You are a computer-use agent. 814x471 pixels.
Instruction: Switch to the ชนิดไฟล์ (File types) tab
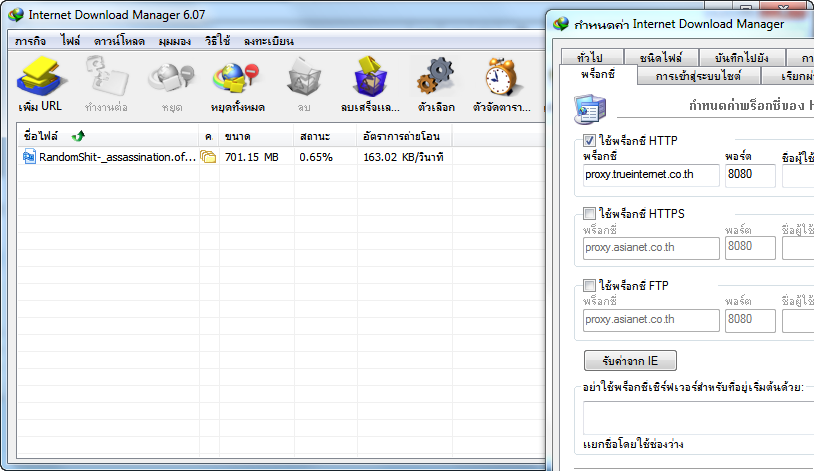(x=661, y=57)
